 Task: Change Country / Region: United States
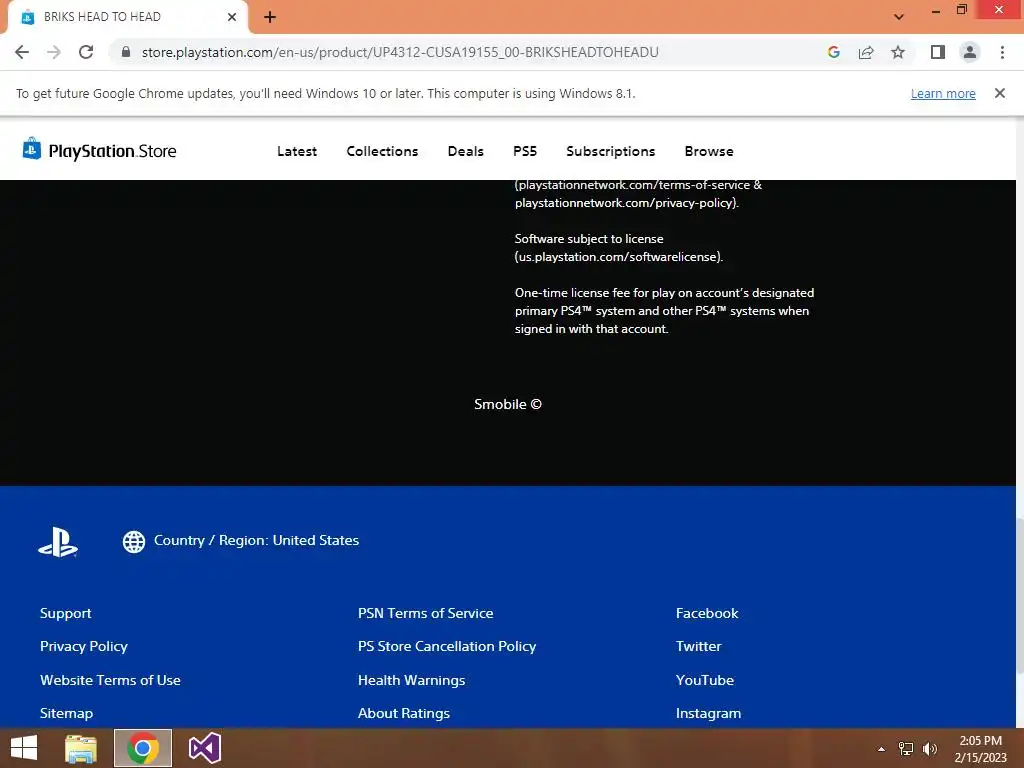(x=256, y=540)
